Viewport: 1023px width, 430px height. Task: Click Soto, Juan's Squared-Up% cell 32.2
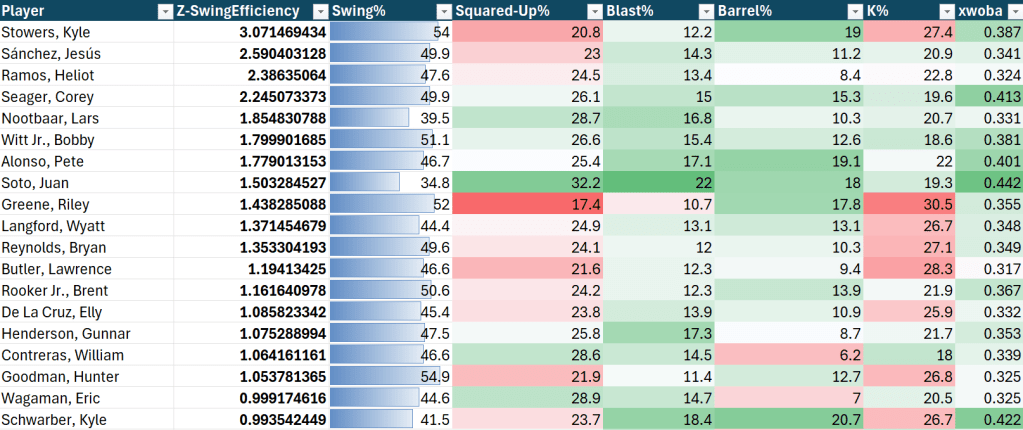tap(529, 183)
